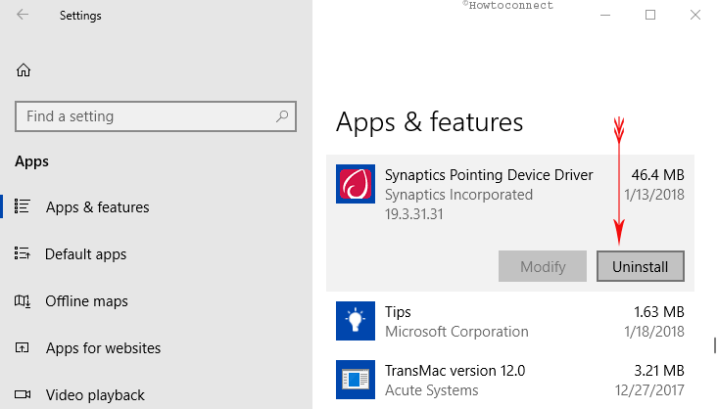Screen dimensions: 718x409
Task: Click the TransMac app icon
Action: tap(355, 379)
